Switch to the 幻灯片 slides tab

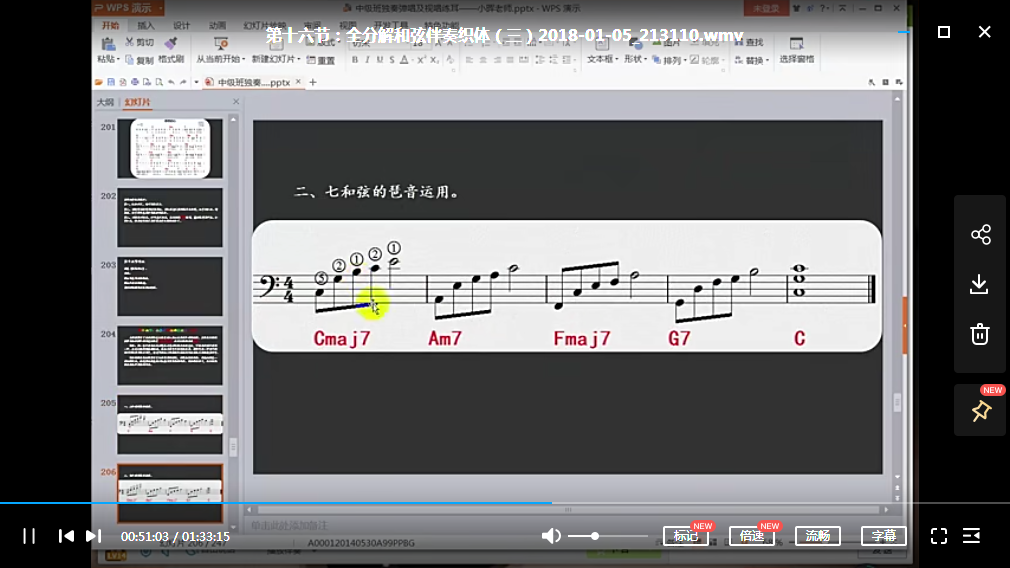pos(137,102)
